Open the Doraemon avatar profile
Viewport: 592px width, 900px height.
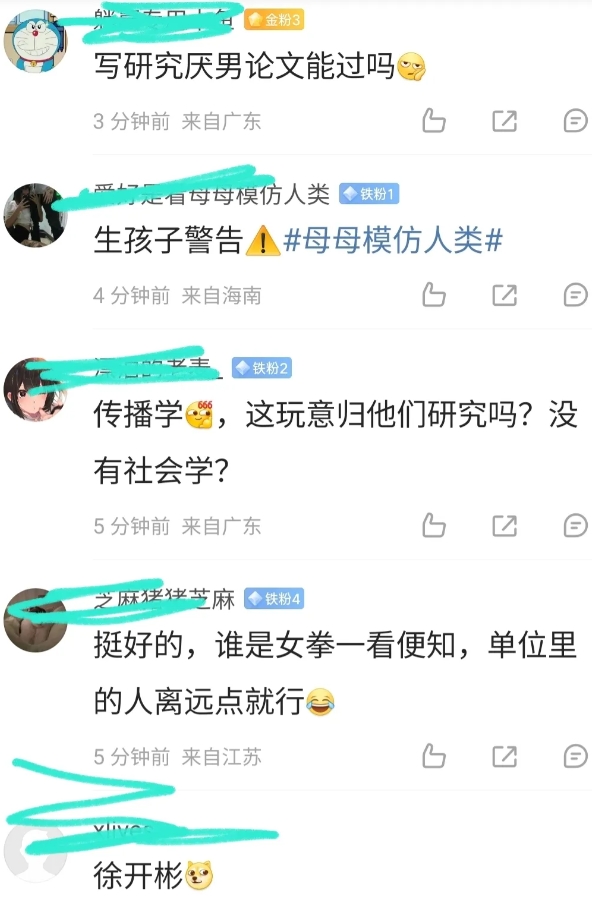[36, 41]
